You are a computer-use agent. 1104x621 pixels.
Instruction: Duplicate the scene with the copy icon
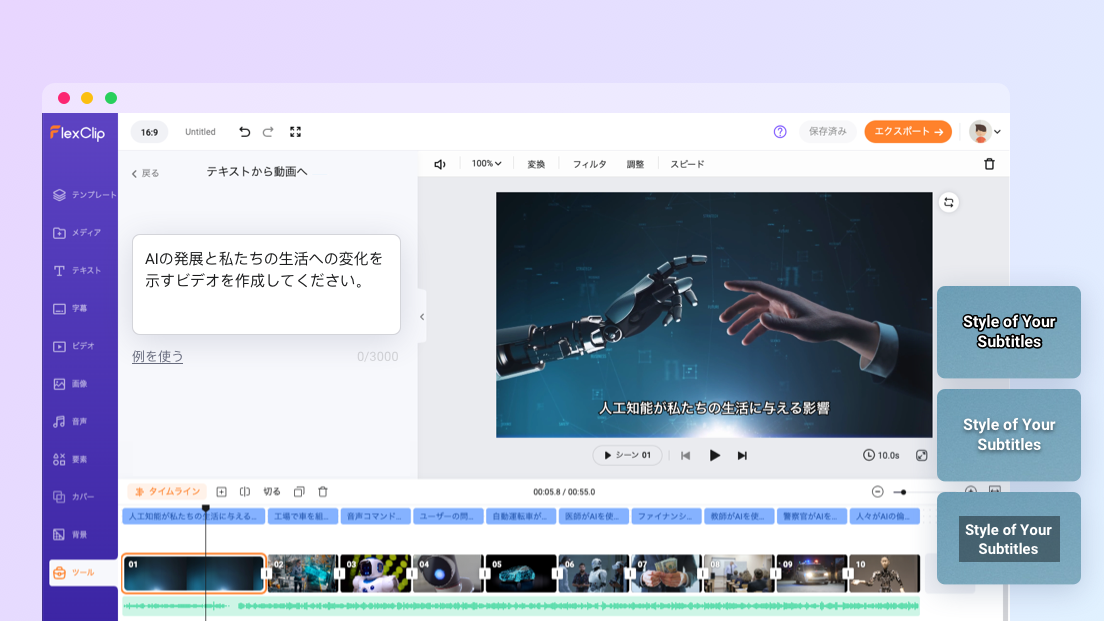(x=299, y=491)
